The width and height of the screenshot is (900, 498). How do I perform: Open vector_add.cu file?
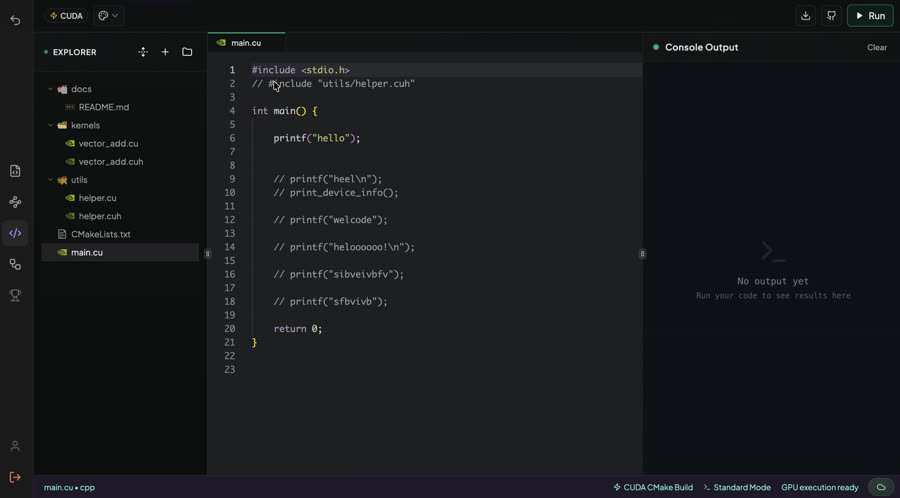coord(108,143)
